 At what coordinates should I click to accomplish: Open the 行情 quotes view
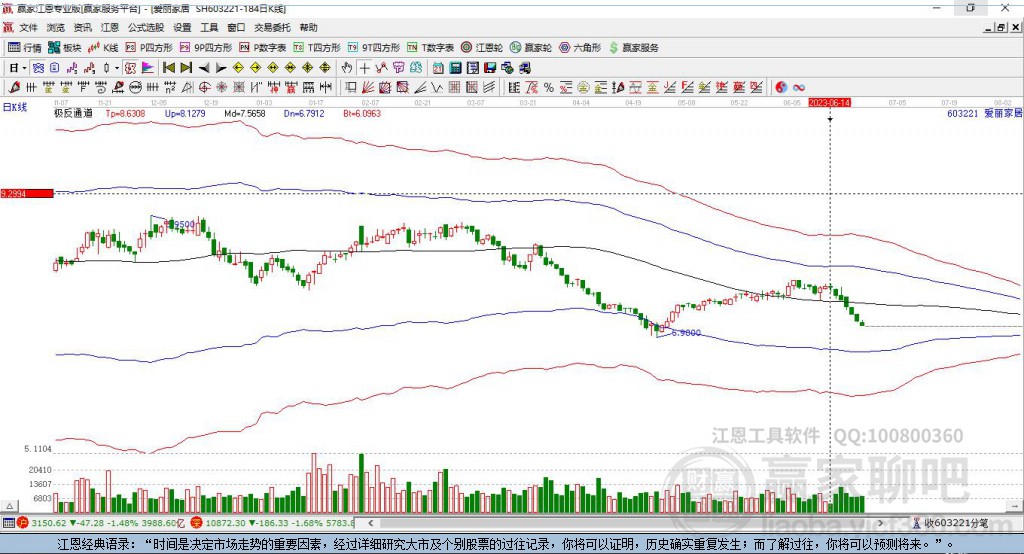click(25, 48)
